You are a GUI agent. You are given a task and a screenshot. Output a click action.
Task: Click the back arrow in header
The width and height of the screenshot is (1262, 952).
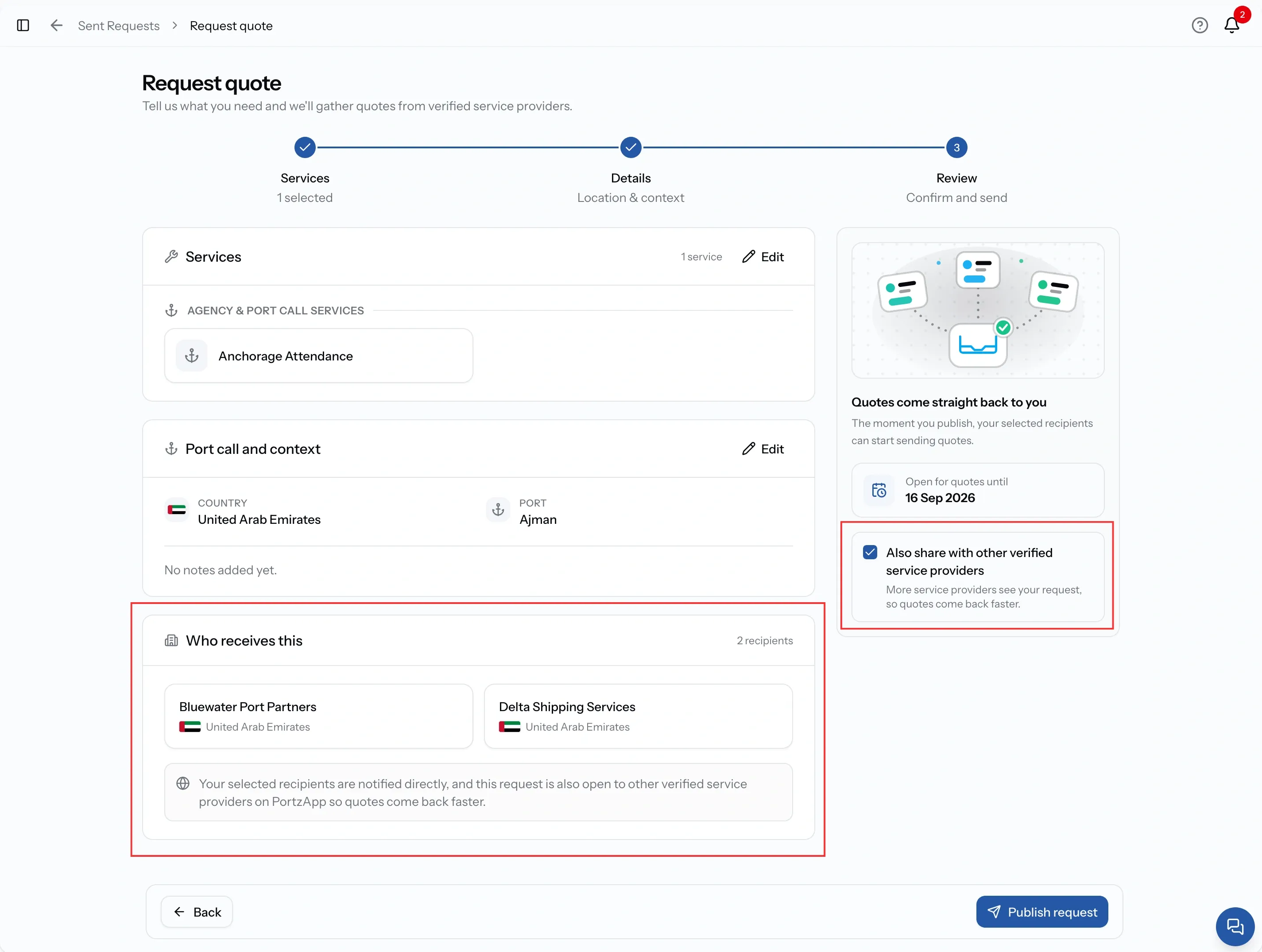tap(56, 26)
